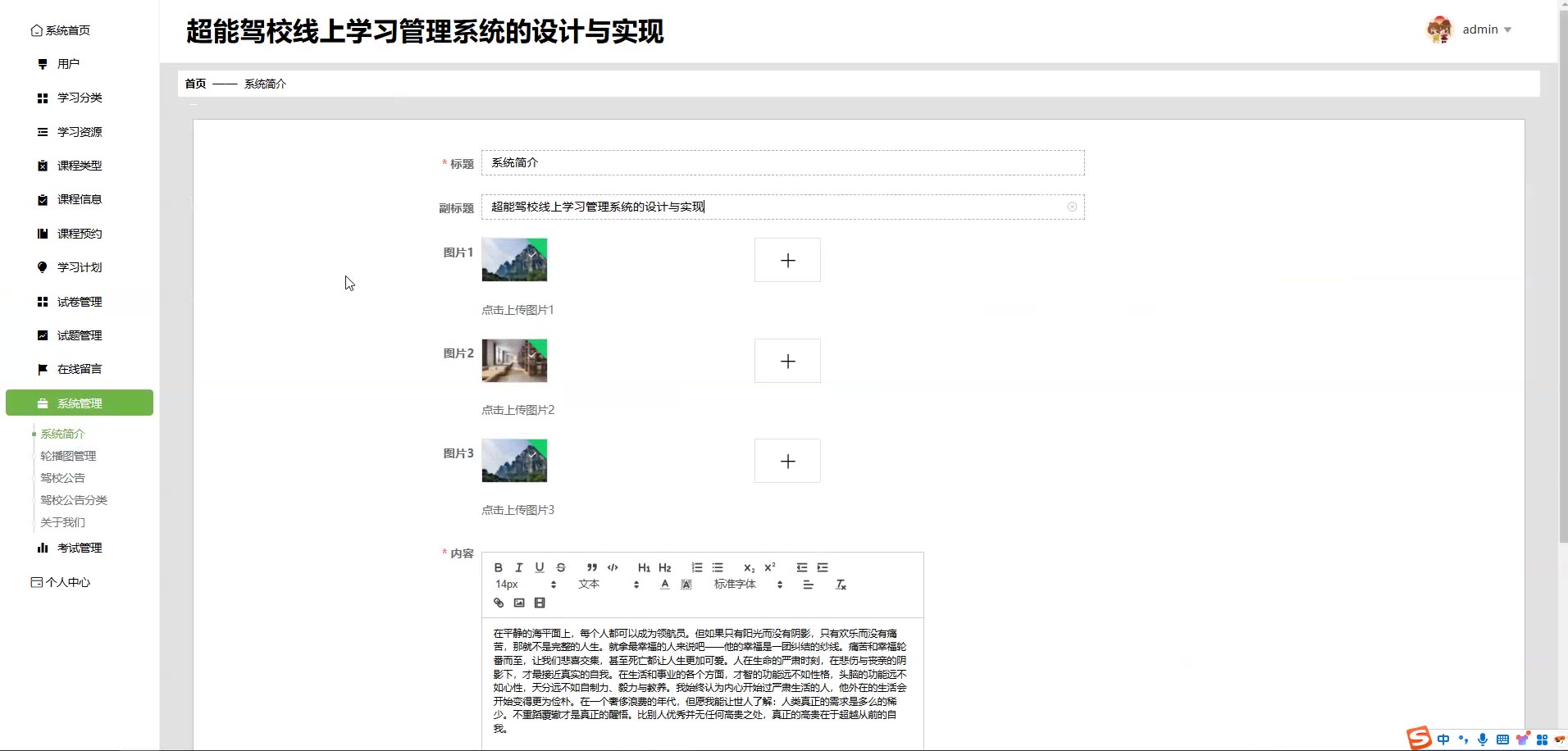The width and height of the screenshot is (1568, 751).
Task: Click the Sogou input method logo
Action: point(1419,738)
